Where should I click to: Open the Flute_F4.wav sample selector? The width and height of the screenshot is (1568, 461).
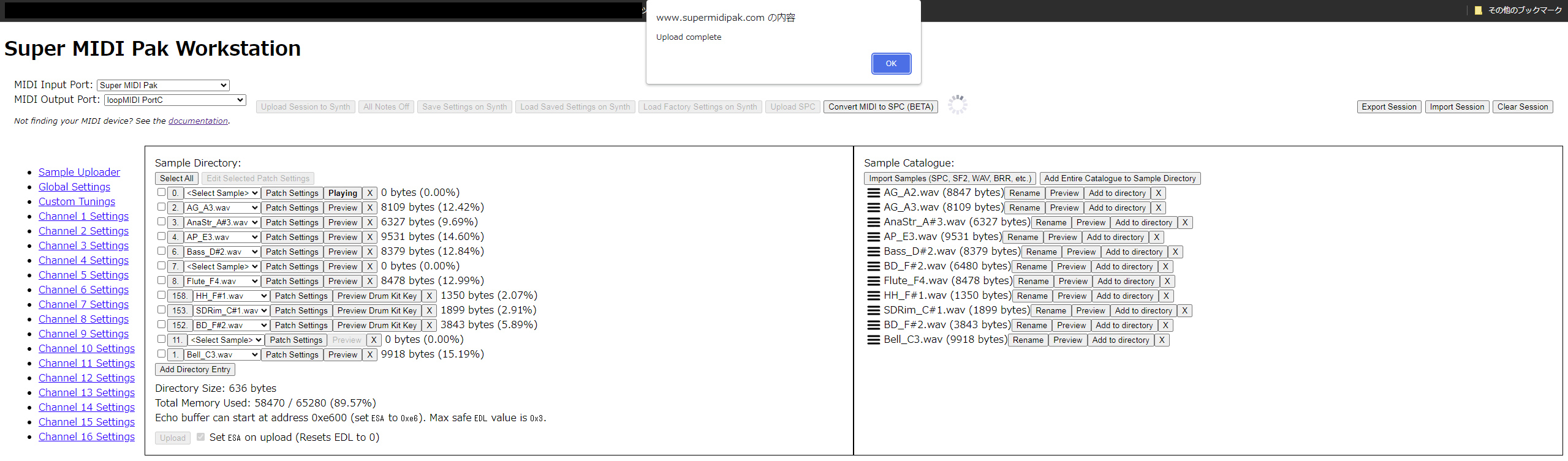pyautogui.click(x=222, y=282)
